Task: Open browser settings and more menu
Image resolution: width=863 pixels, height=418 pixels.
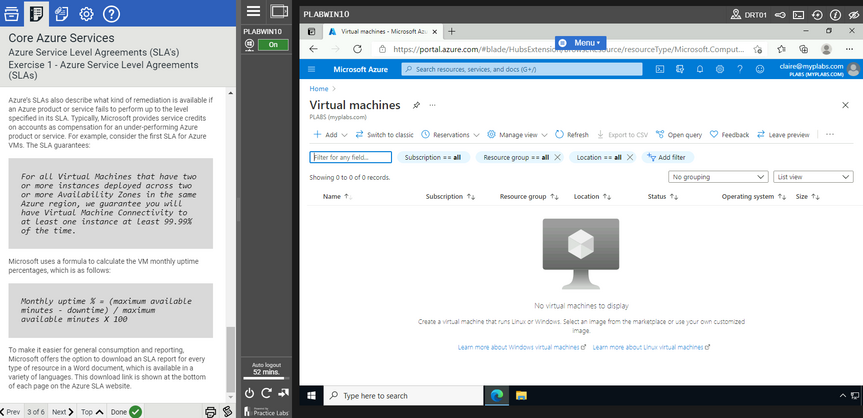Action: click(849, 49)
